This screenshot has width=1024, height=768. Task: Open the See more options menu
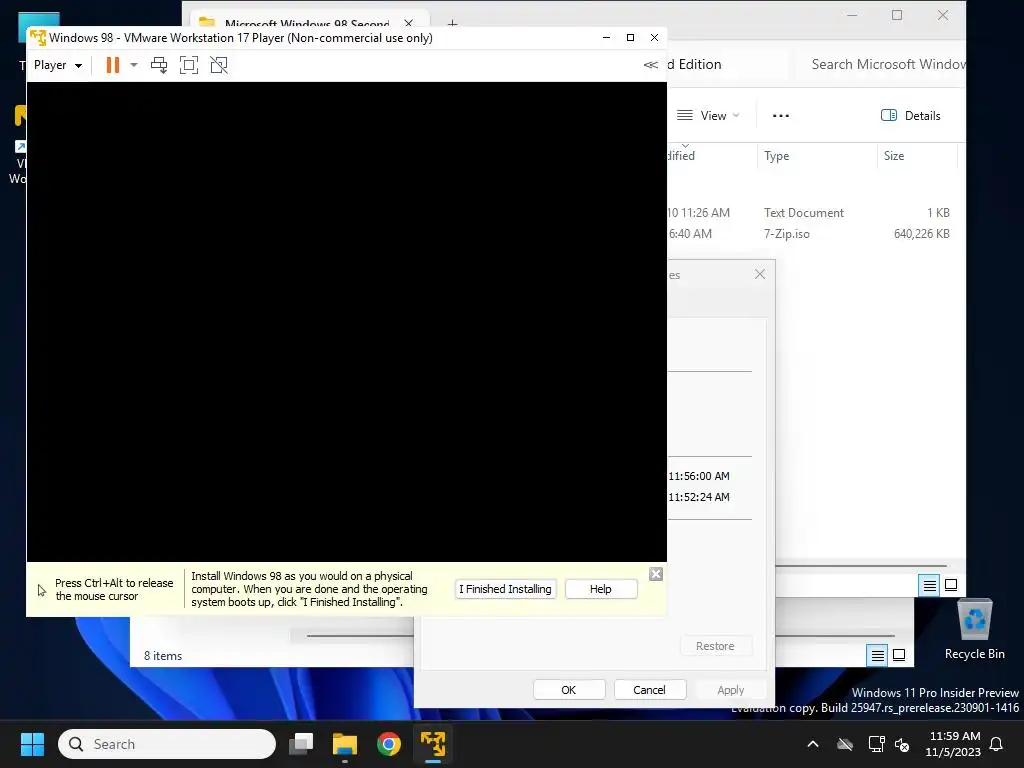click(x=780, y=116)
